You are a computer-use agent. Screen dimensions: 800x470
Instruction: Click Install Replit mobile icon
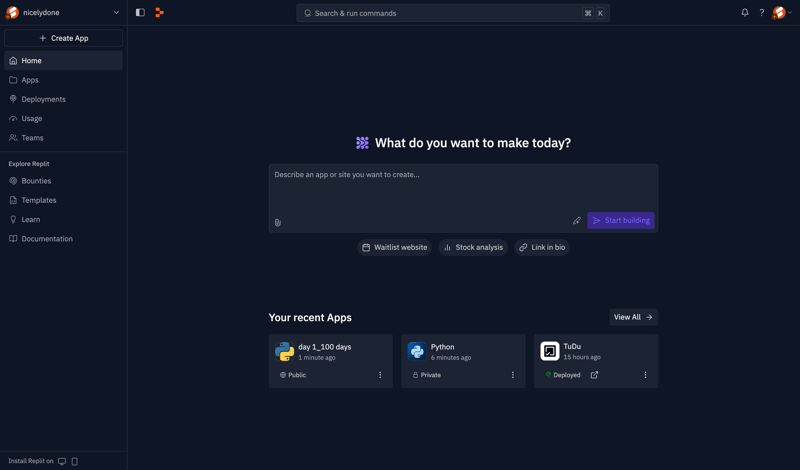click(74, 461)
